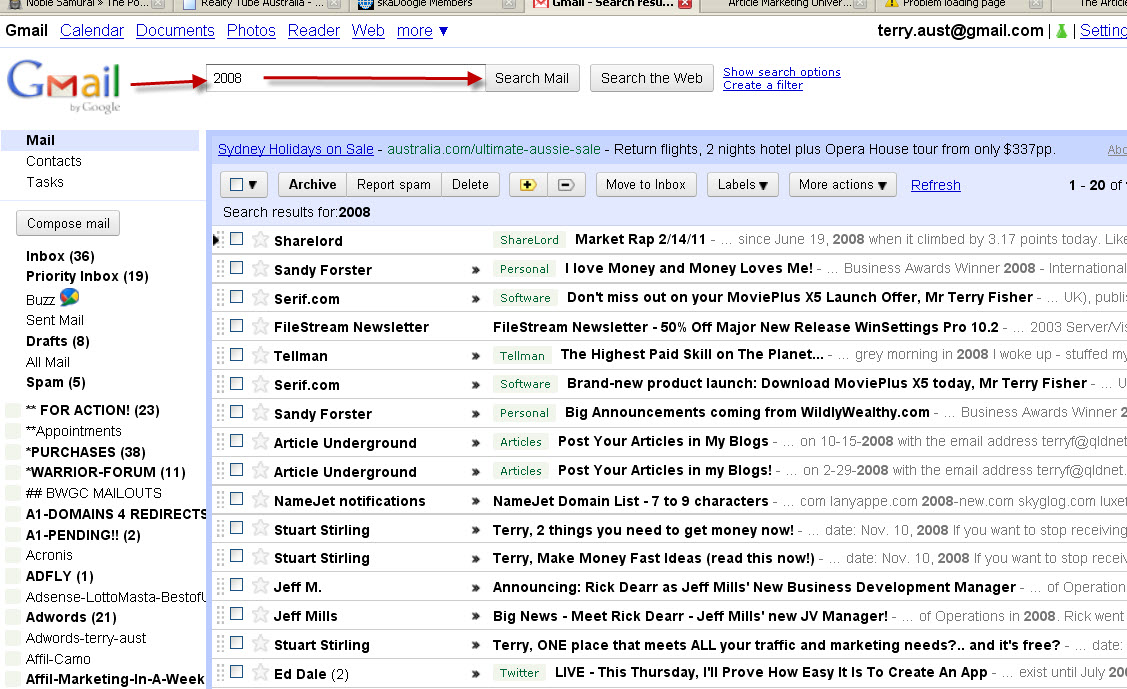Mark as not important with minus button
1127x689 pixels.
[565, 184]
